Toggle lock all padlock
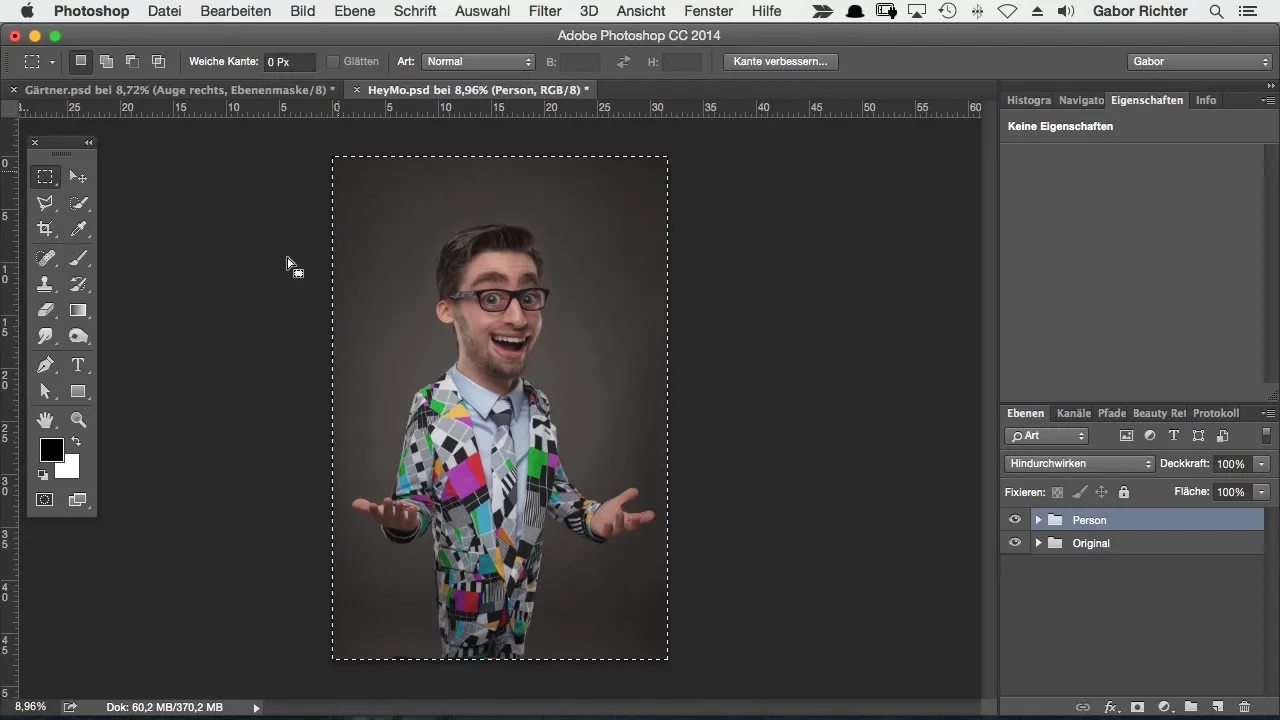1280x720 pixels. [x=1124, y=492]
